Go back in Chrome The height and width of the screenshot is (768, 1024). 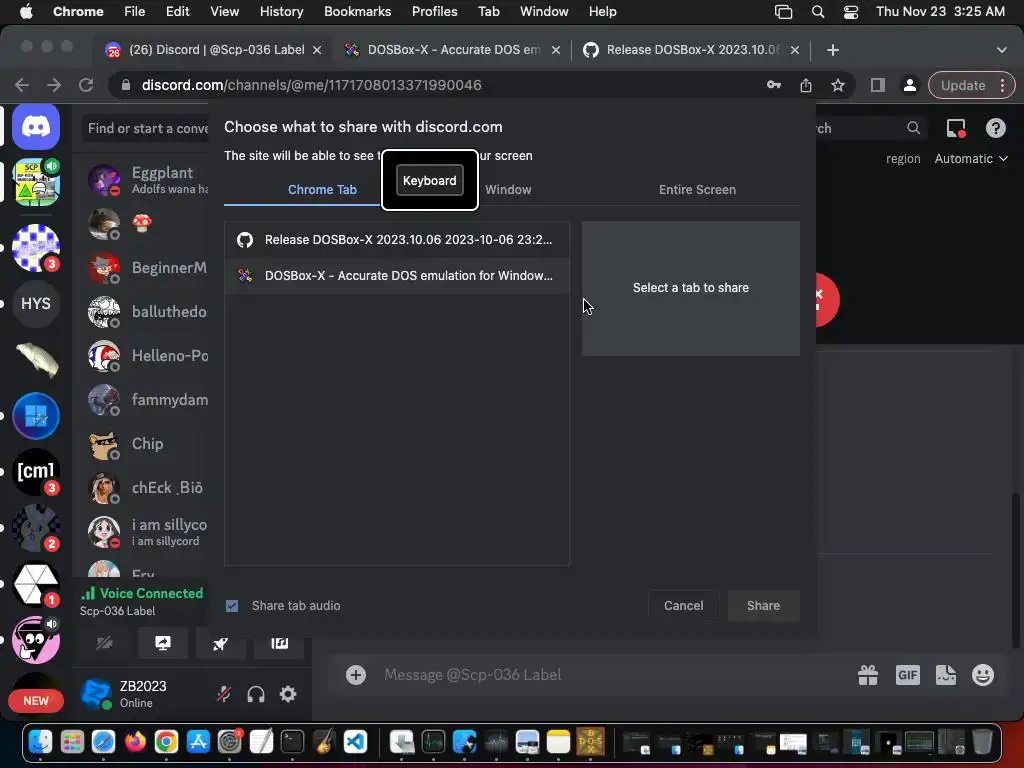pyautogui.click(x=22, y=85)
